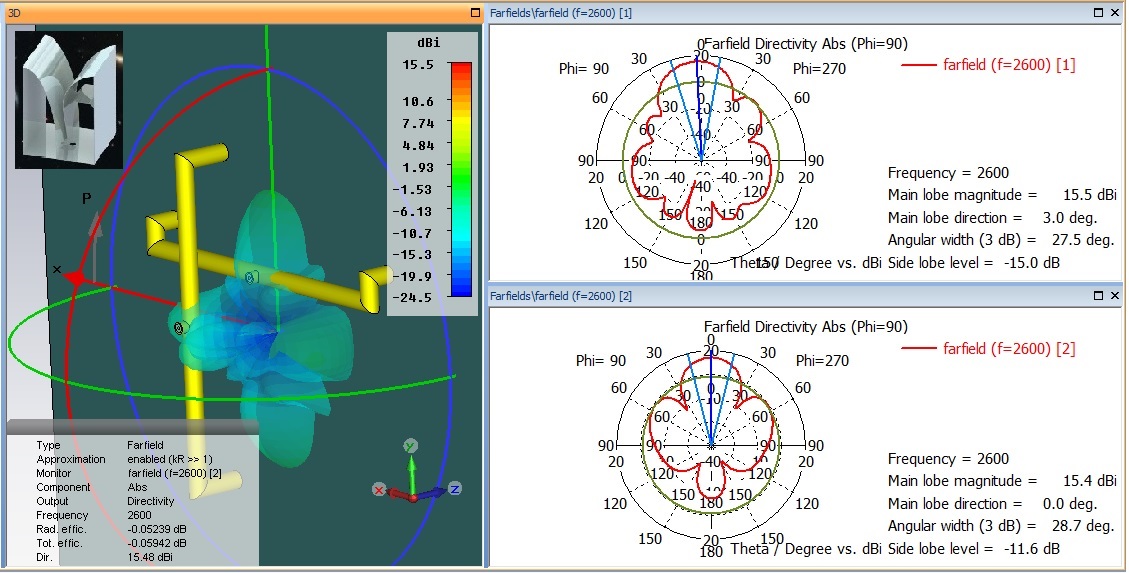This screenshot has height=573, width=1129.
Task: Click the lower polar directivity plot
Action: pyautogui.click(x=711, y=445)
